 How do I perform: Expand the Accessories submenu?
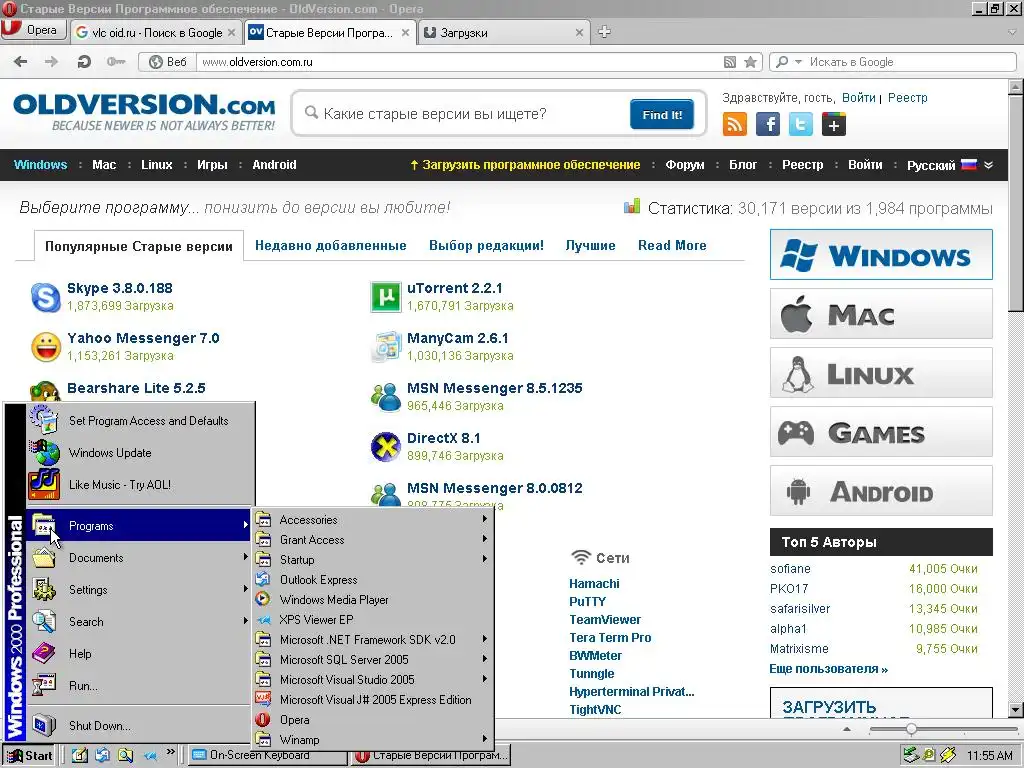[373, 520]
